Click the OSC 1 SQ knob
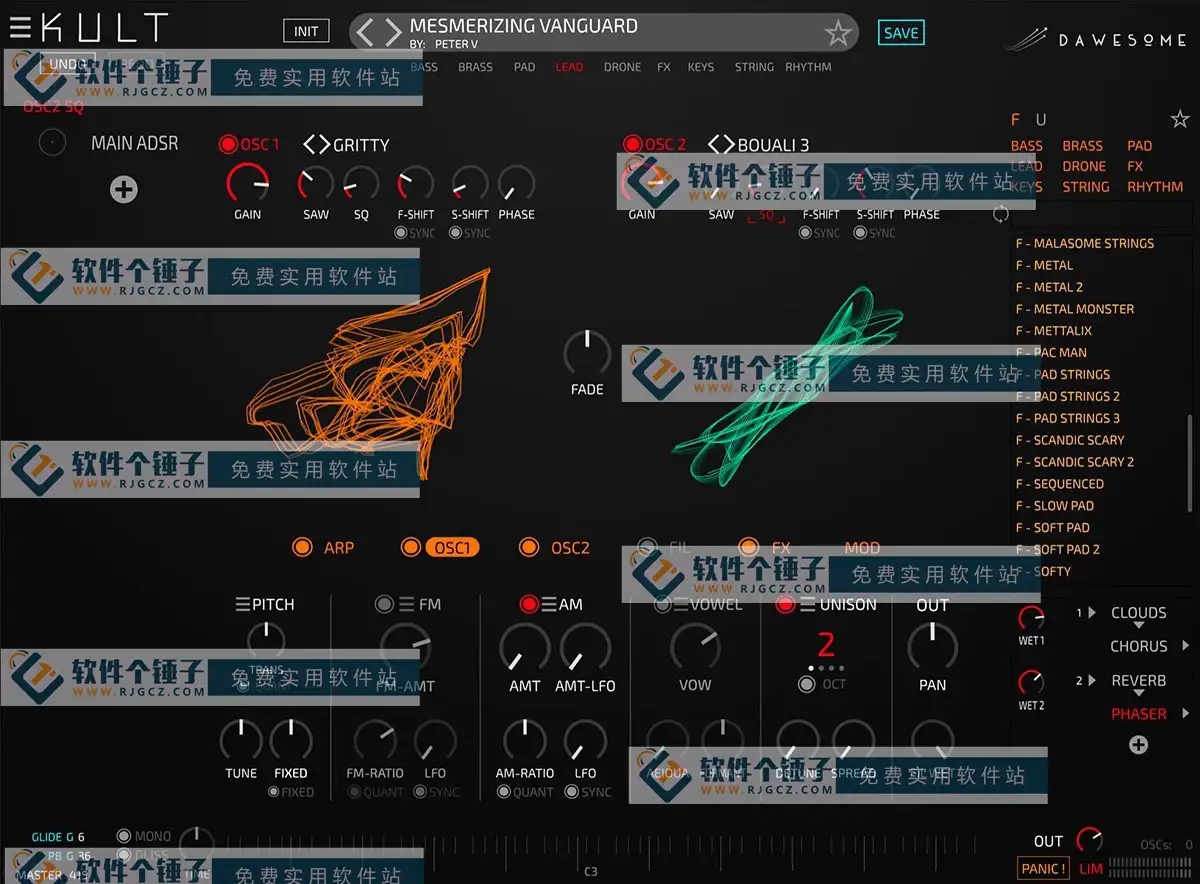 [361, 185]
